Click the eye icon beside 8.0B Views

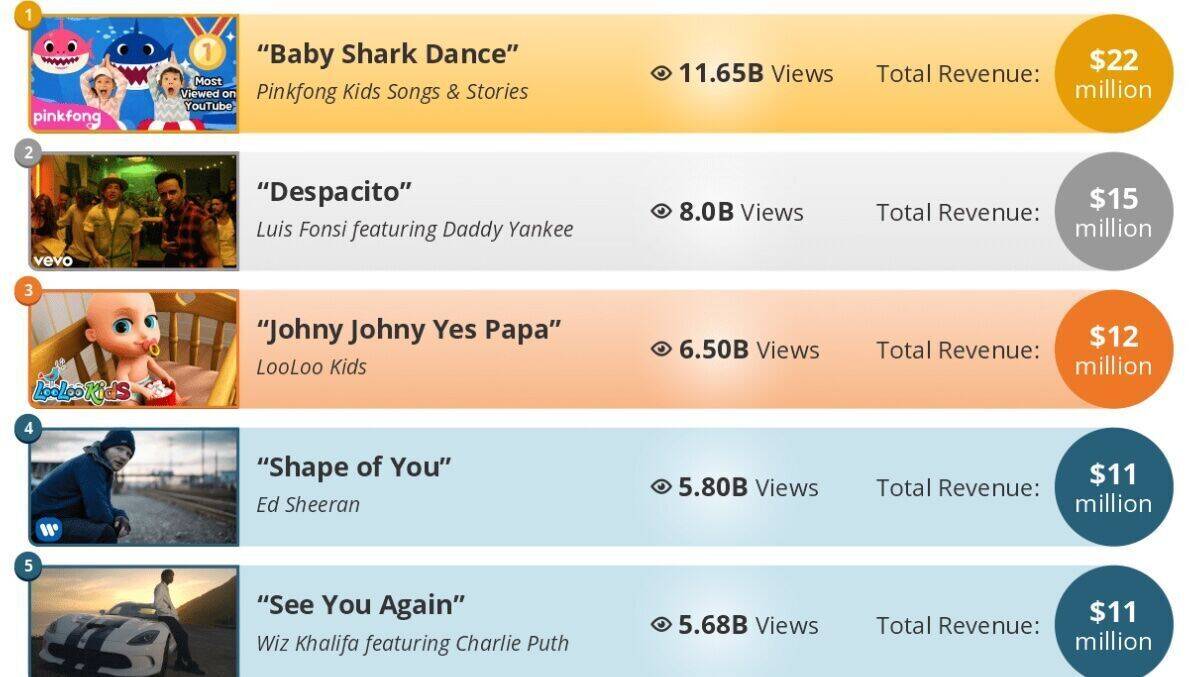pyautogui.click(x=660, y=211)
